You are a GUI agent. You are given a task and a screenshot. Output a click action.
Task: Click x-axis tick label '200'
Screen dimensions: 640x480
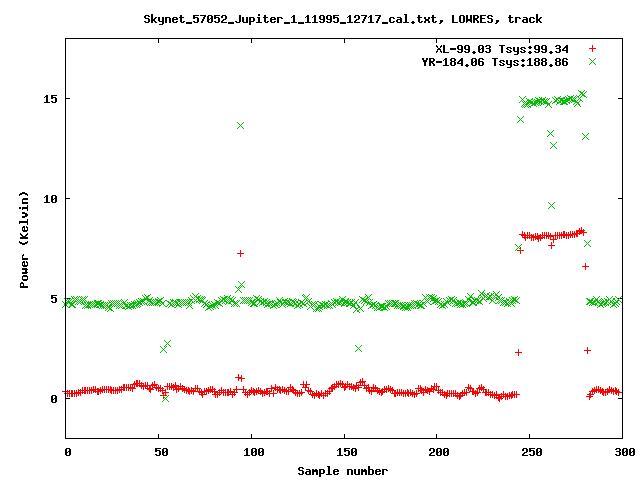[x=439, y=452]
